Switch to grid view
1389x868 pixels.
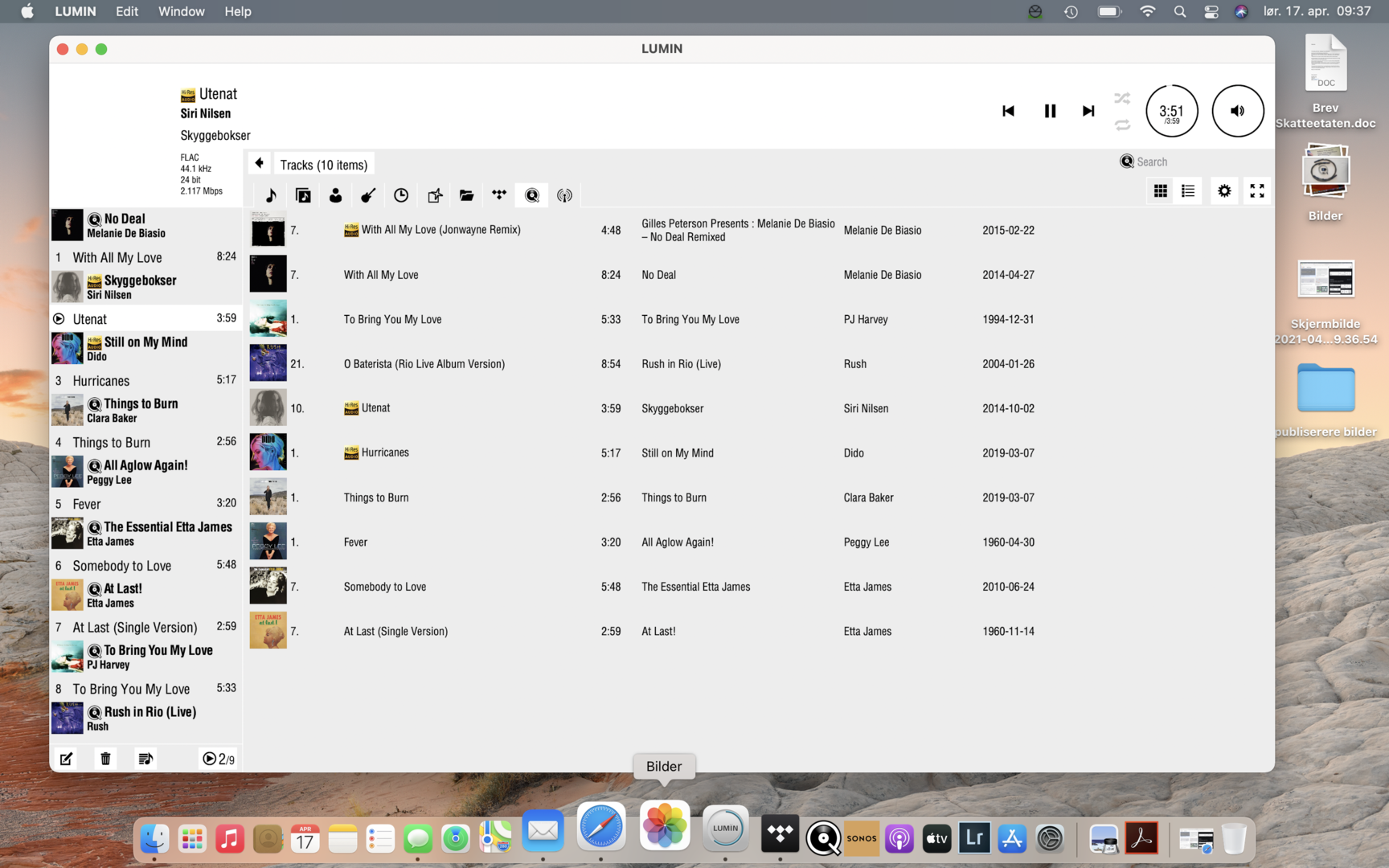[1160, 191]
